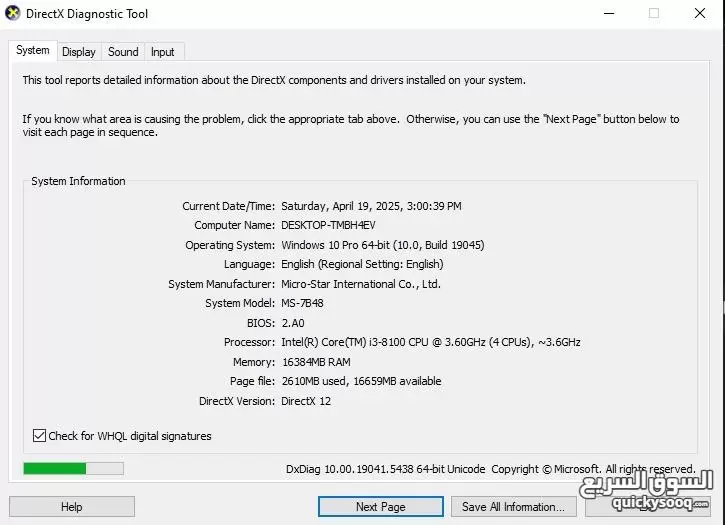Screen dimensions: 725x525
Task: Click the Processor: label
Action: point(249,342)
